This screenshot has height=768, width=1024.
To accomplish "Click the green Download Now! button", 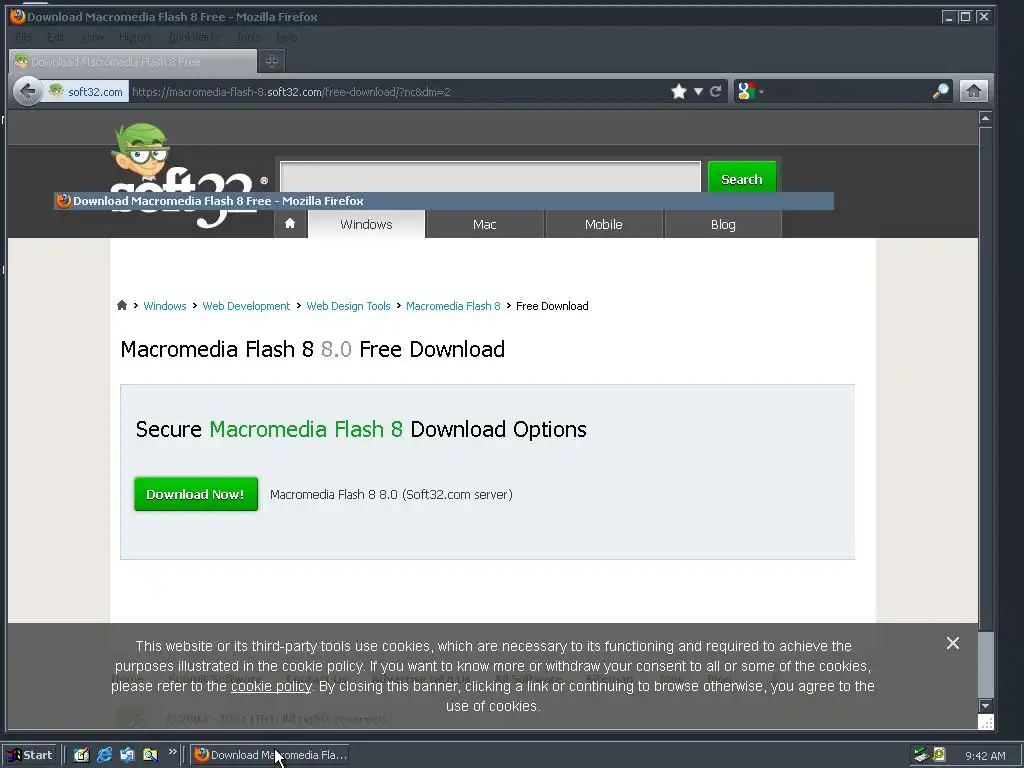I will point(196,494).
